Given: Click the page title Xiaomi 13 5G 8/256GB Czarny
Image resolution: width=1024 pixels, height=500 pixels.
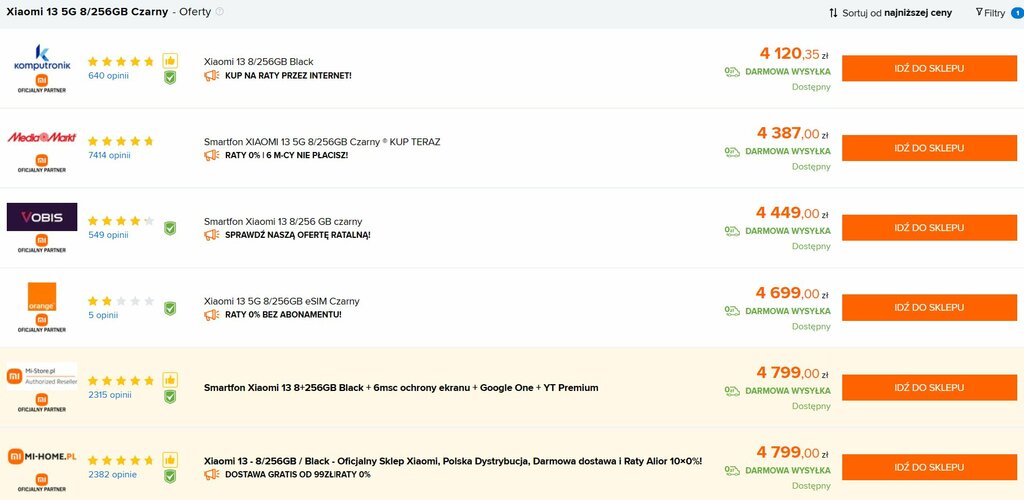Looking at the screenshot, I should tap(88, 11).
